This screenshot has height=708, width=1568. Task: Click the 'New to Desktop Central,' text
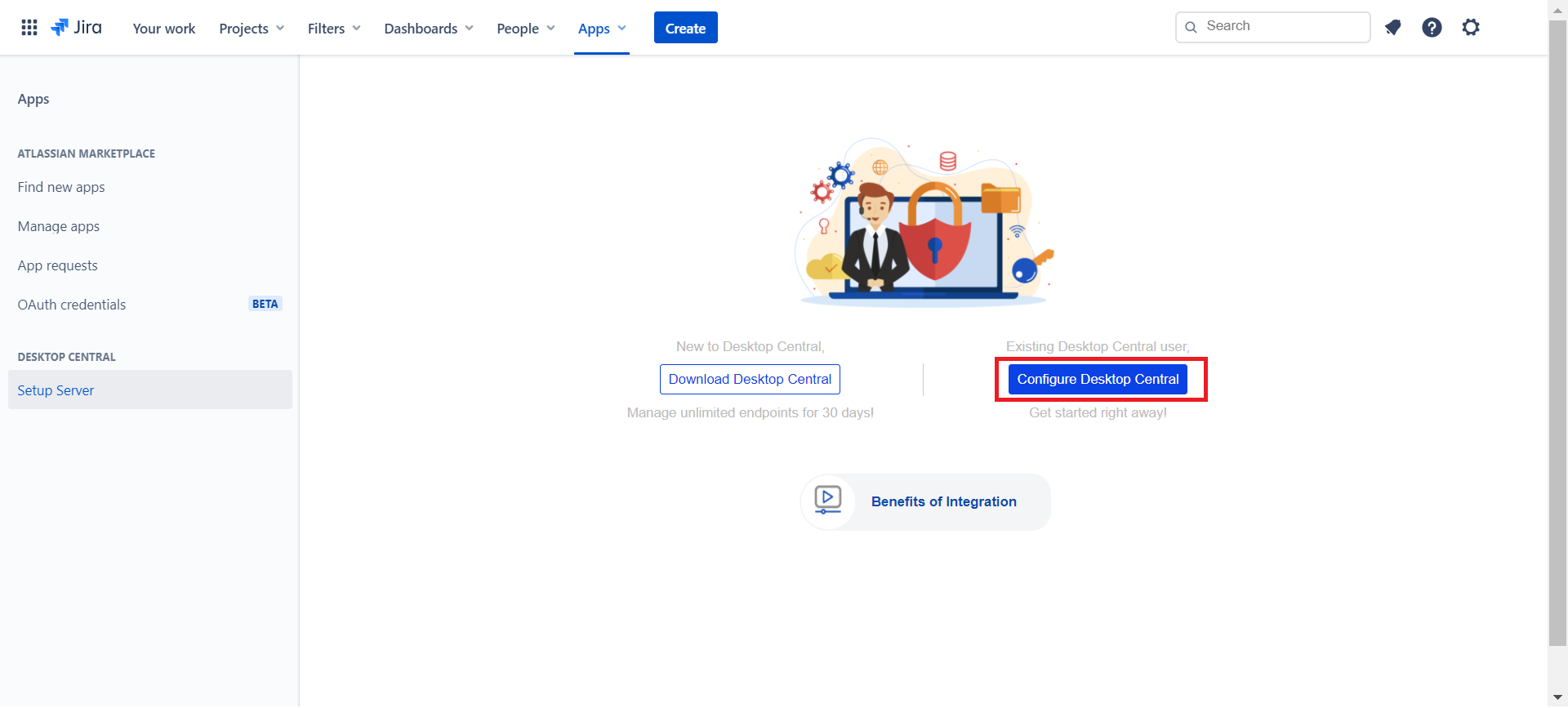pos(750,346)
